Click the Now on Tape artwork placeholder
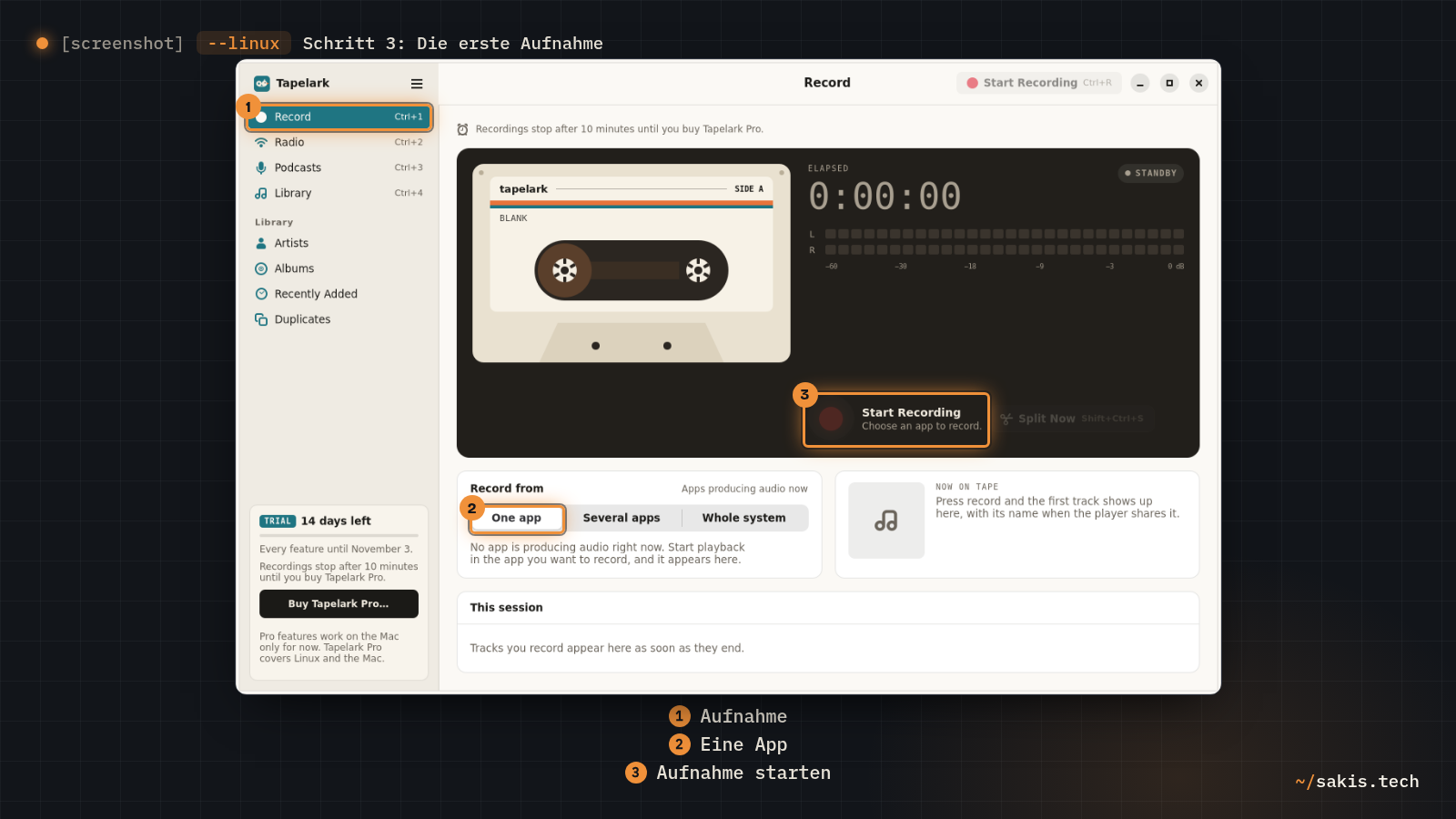The image size is (1456, 819). click(886, 521)
